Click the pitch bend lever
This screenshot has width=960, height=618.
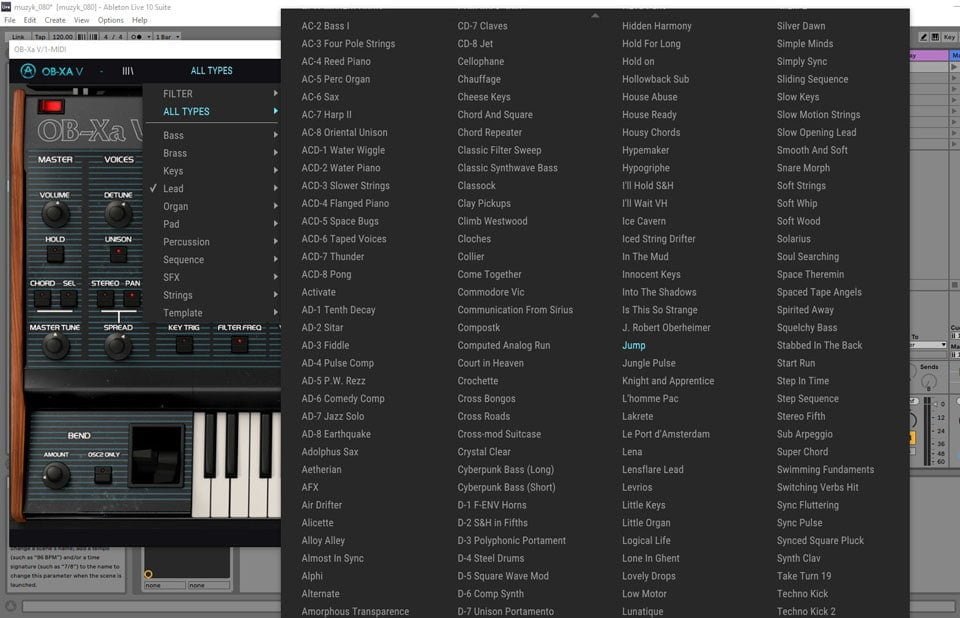pyautogui.click(x=157, y=456)
